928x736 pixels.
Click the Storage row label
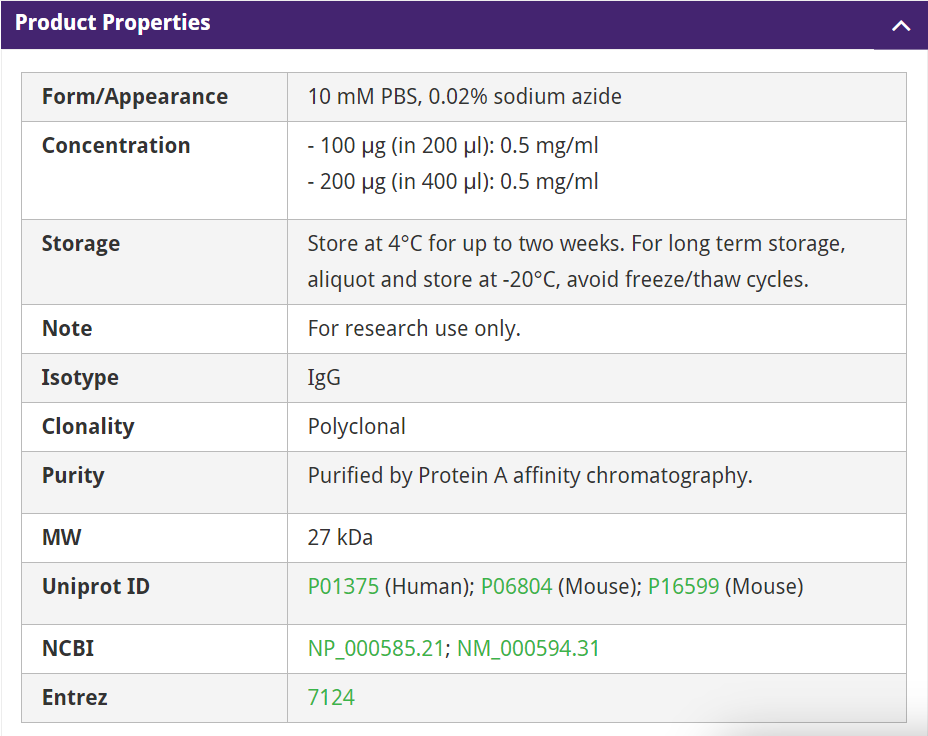[81, 244]
